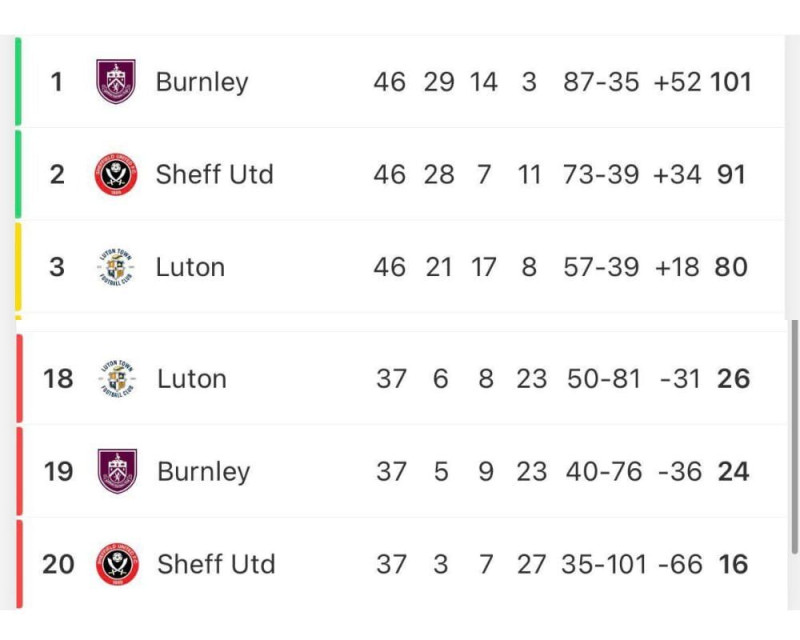The height and width of the screenshot is (640, 800).
Task: Click Sheff Utd's 91 points total
Action: pos(731,175)
